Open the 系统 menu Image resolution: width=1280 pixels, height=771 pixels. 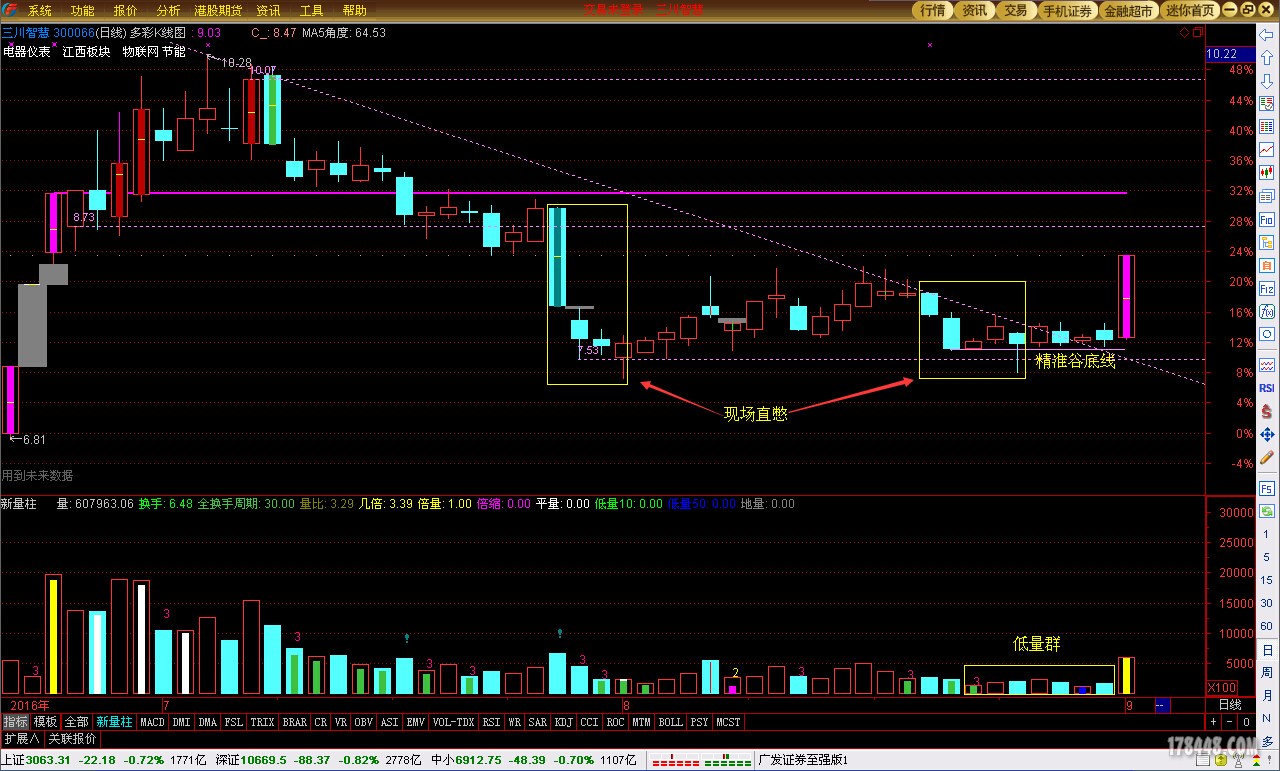coord(40,11)
